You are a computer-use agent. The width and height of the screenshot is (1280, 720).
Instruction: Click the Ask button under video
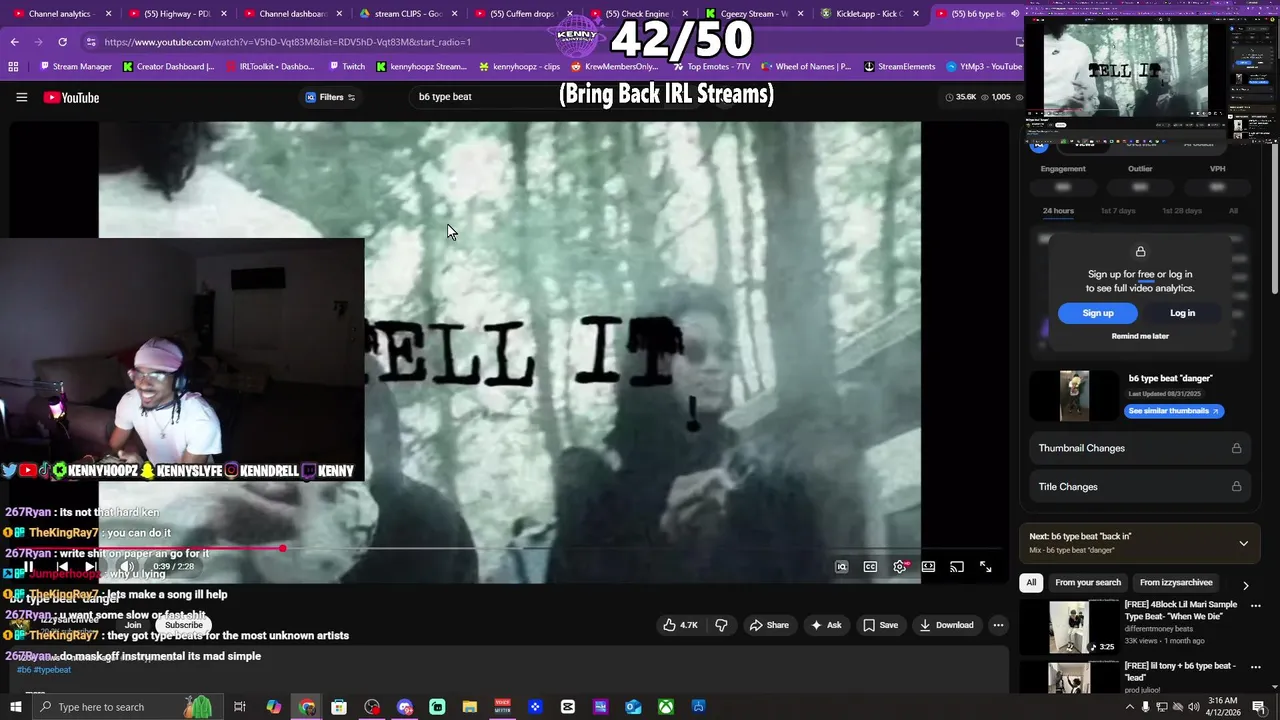tap(825, 625)
